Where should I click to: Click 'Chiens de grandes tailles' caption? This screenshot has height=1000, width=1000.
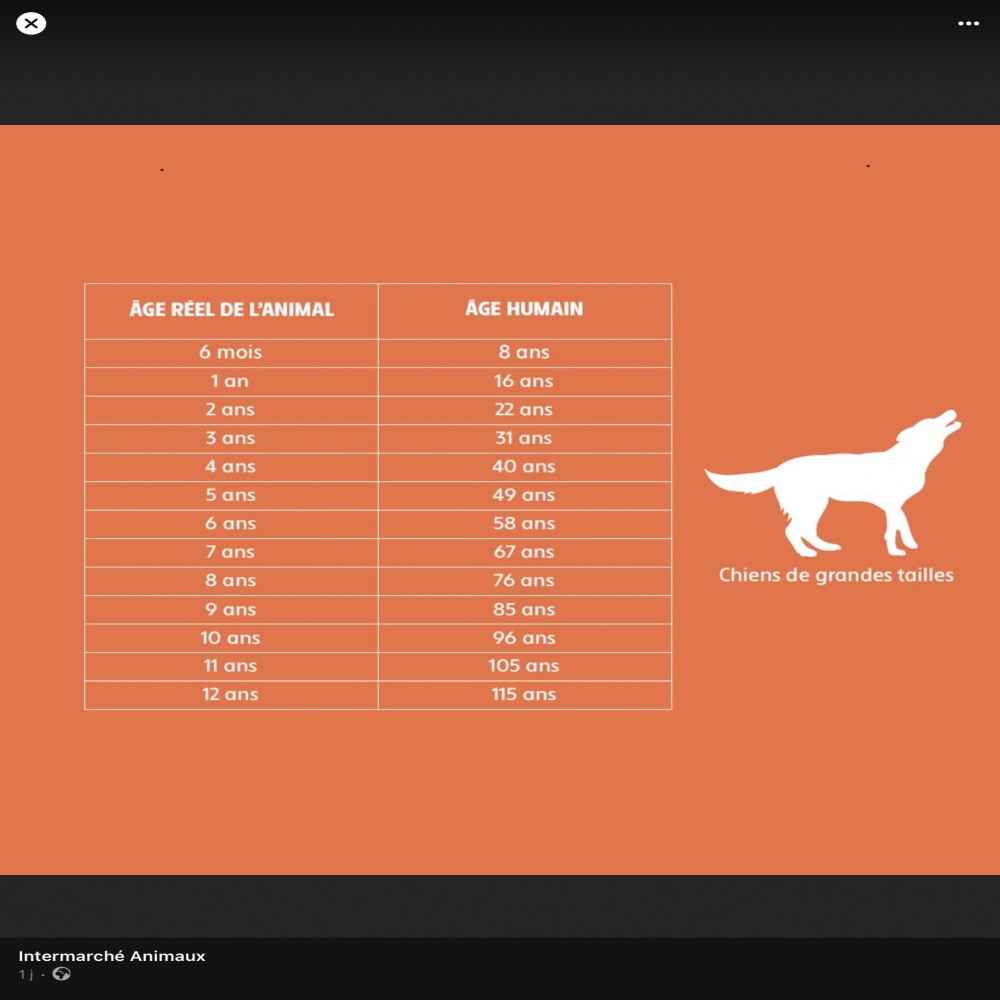[835, 575]
